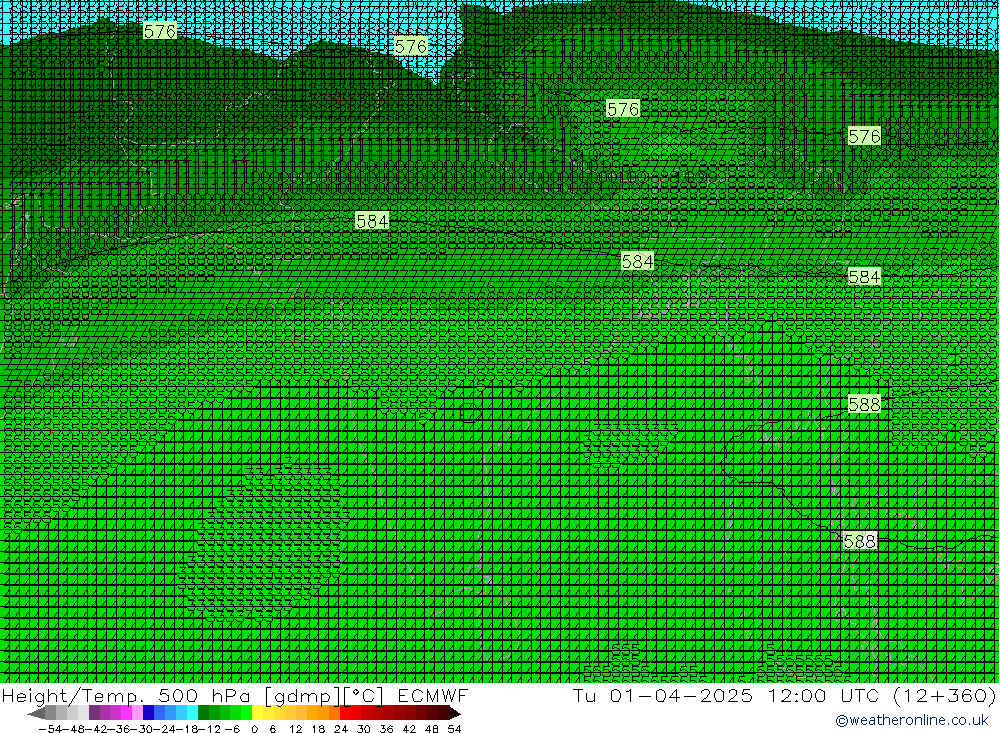The width and height of the screenshot is (1000, 733).
Task: Click the 576 contour label over the cyan notch
Action: [x=411, y=47]
